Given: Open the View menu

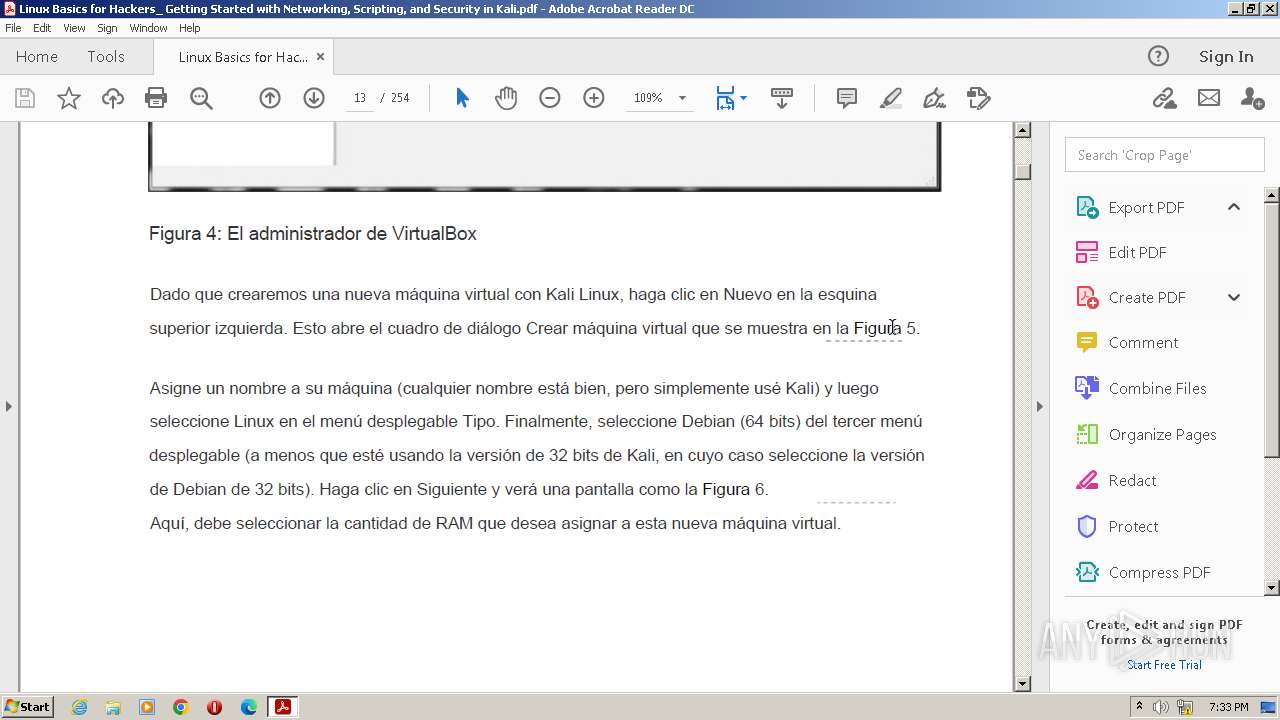Looking at the screenshot, I should [74, 28].
